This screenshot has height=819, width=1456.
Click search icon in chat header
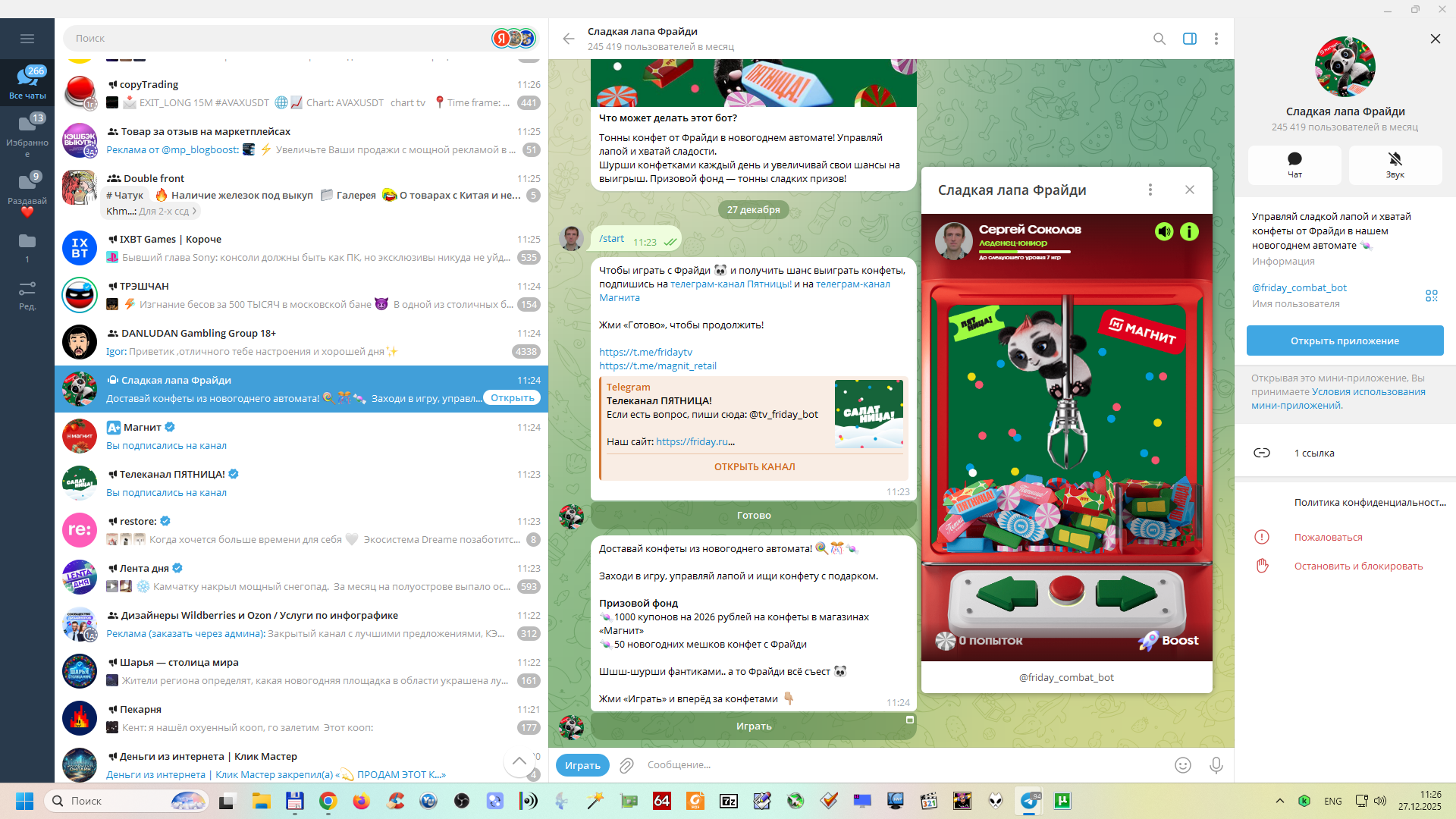pos(1159,39)
